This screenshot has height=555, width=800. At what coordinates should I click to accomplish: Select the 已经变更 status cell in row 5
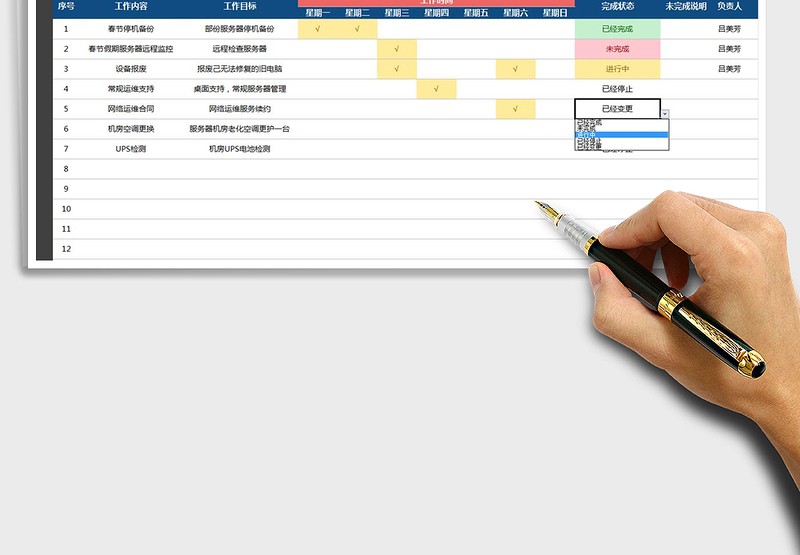(617, 109)
